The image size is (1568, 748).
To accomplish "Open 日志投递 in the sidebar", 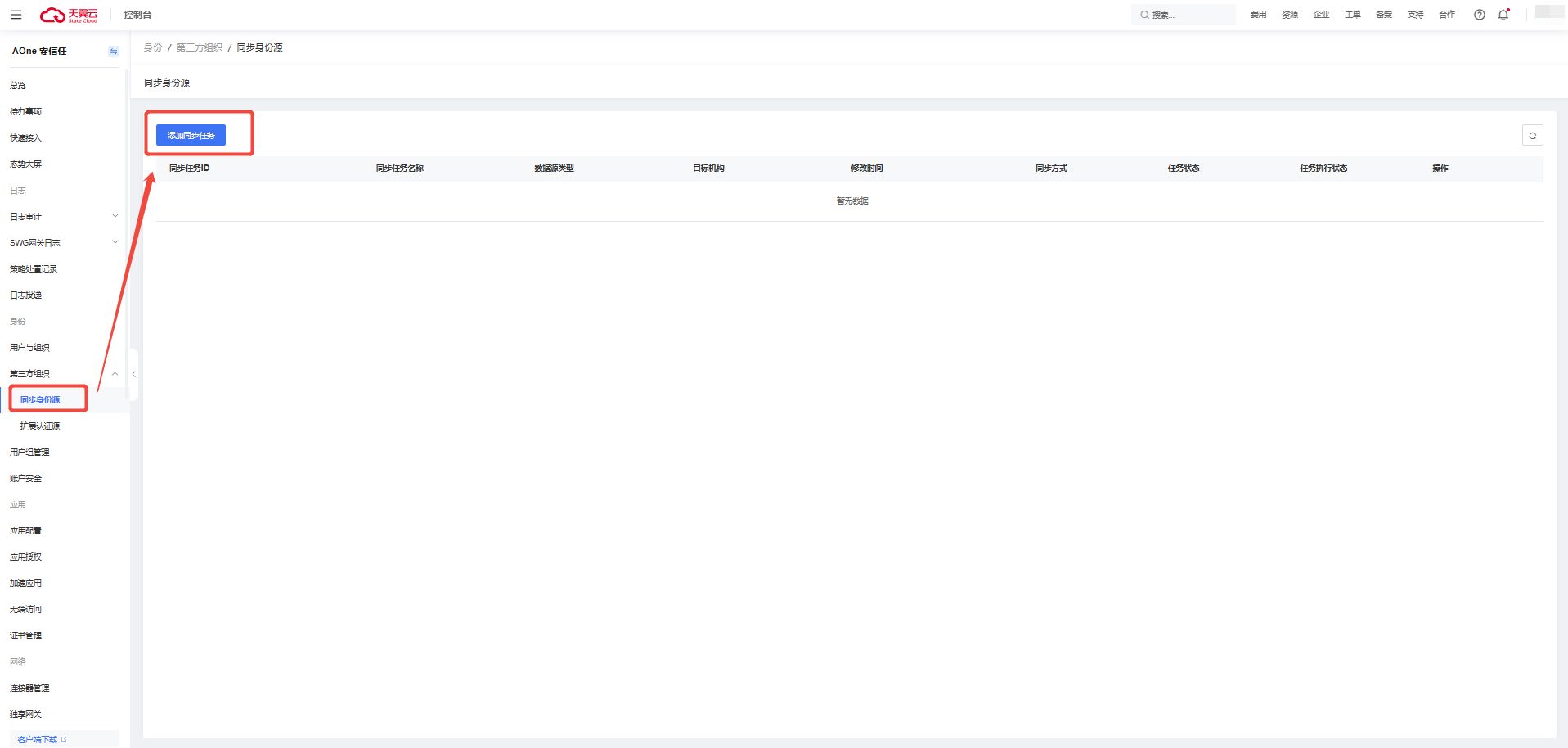I will tap(25, 295).
